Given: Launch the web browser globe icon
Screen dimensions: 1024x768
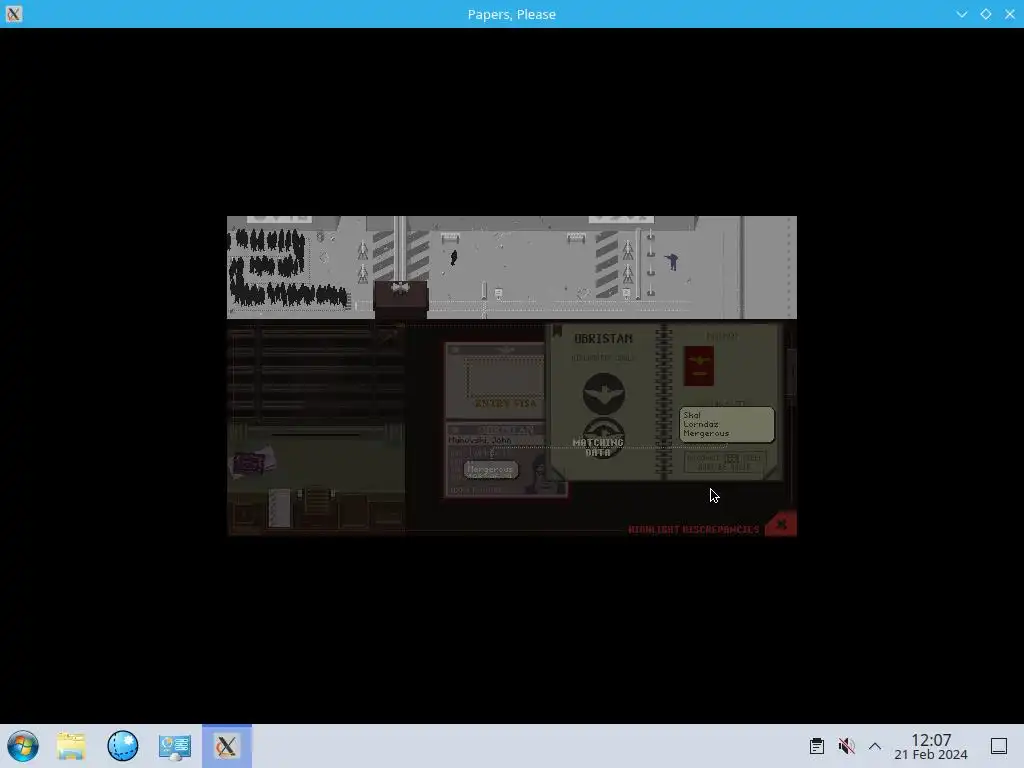Looking at the screenshot, I should click(x=123, y=746).
